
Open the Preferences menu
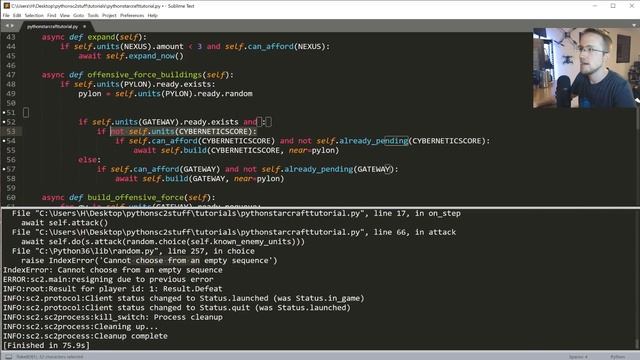[132, 16]
